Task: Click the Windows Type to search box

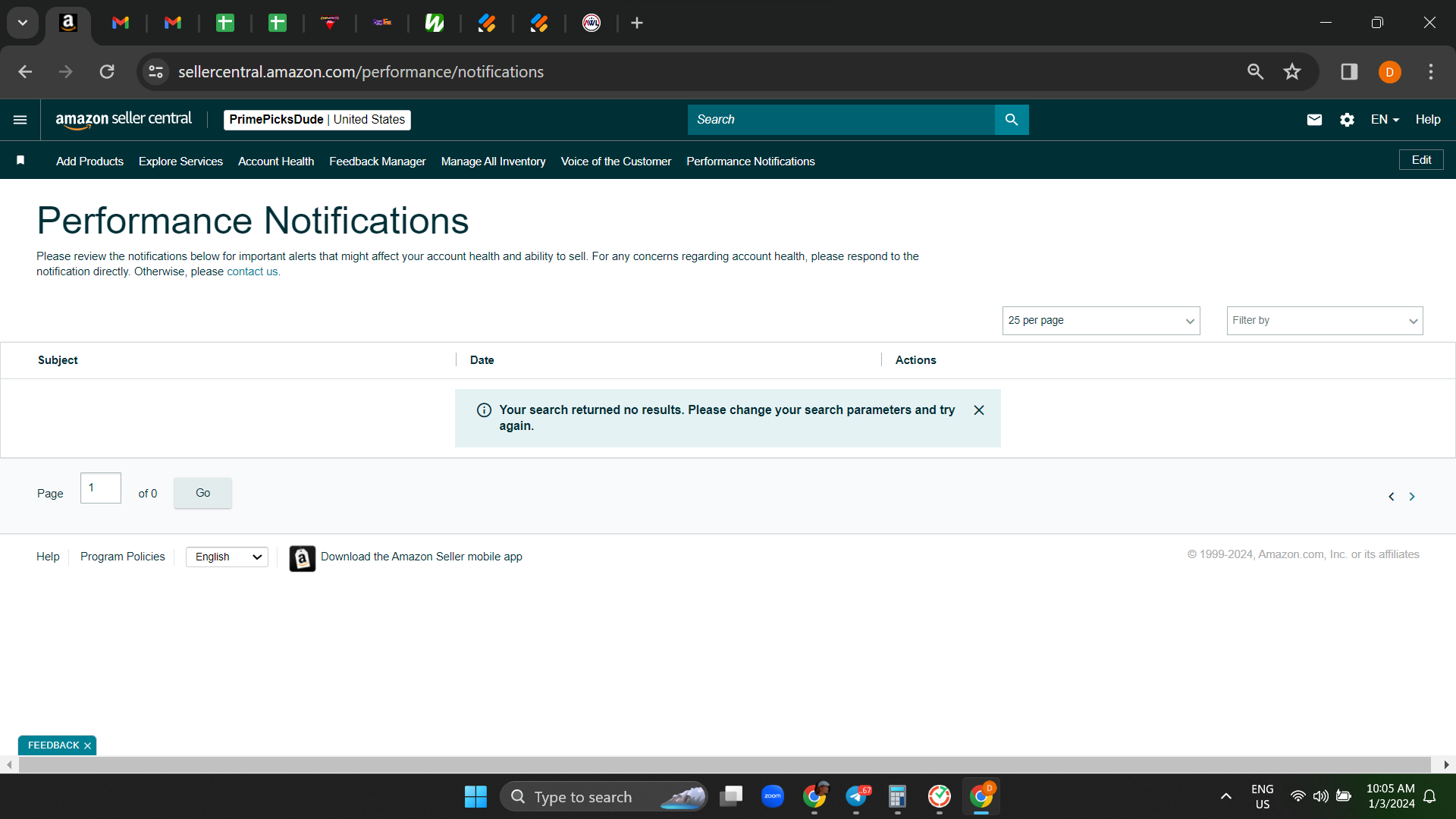Action: click(x=604, y=797)
